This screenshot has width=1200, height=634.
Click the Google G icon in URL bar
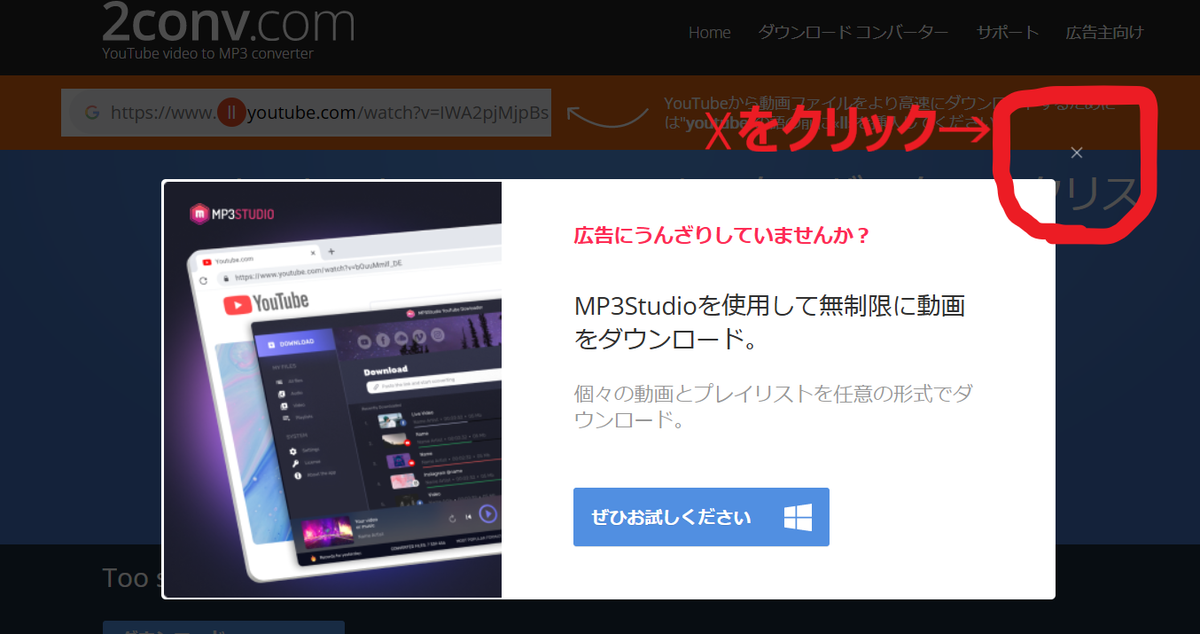pos(91,113)
